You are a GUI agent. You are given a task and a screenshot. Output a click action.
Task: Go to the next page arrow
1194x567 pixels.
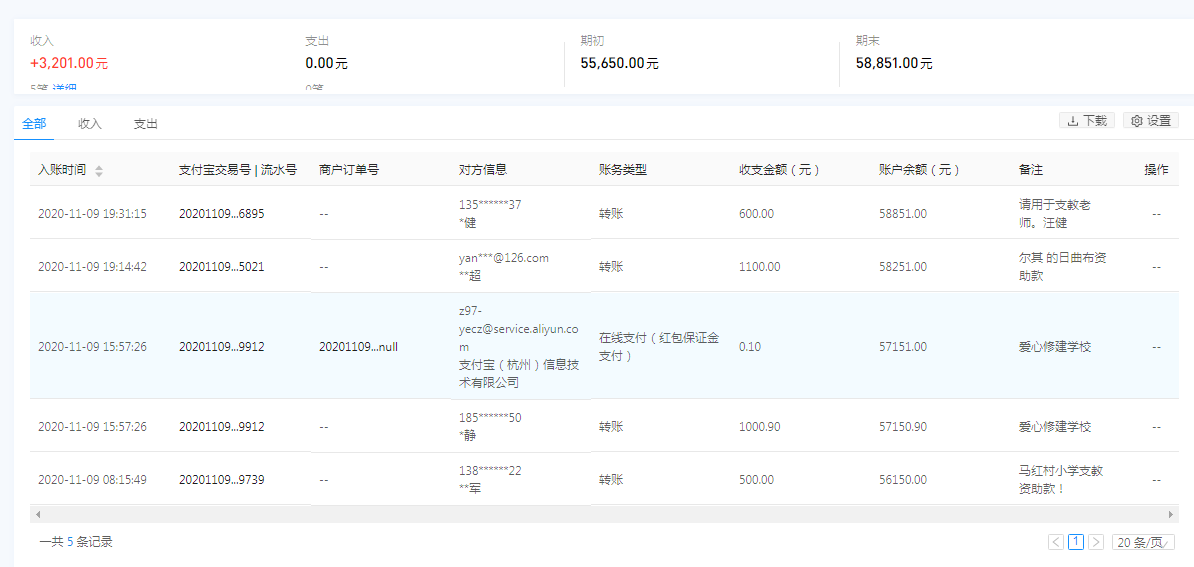[1096, 542]
